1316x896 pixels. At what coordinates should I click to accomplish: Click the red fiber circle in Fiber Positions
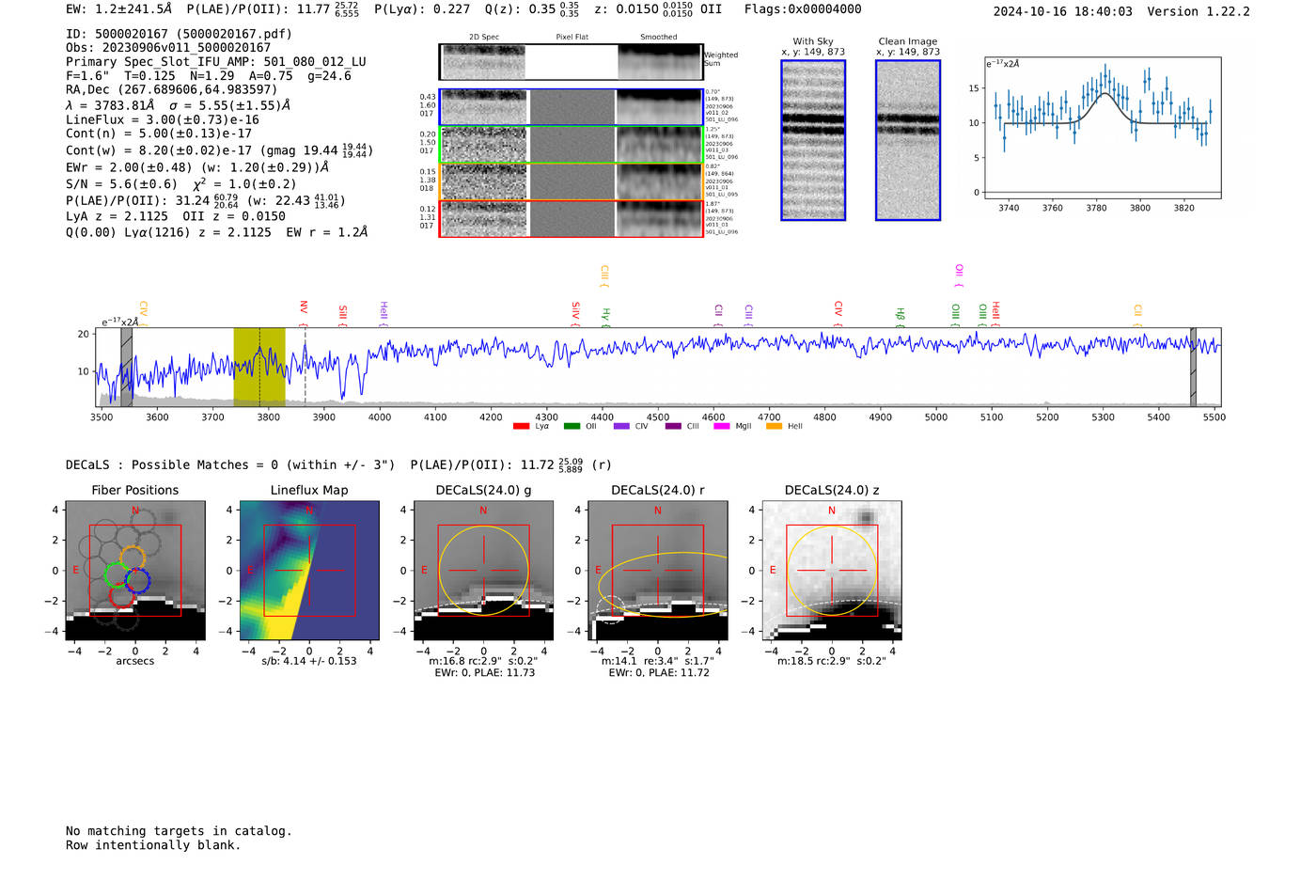121,596
